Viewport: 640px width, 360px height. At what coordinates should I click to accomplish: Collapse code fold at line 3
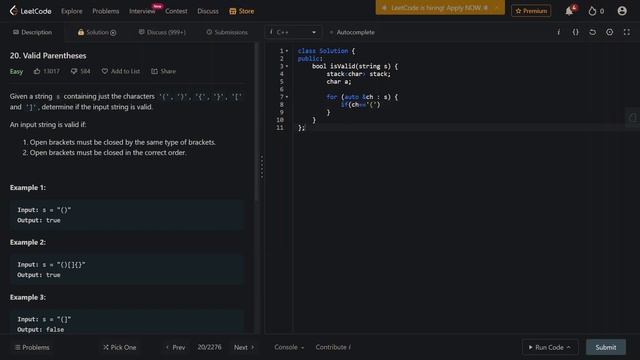287,66
